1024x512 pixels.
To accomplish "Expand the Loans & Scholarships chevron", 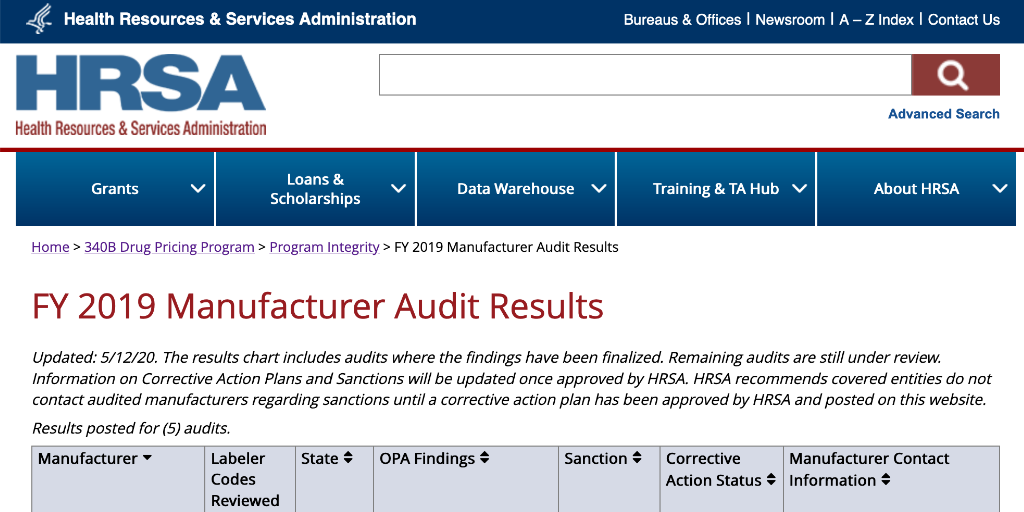I will (398, 189).
